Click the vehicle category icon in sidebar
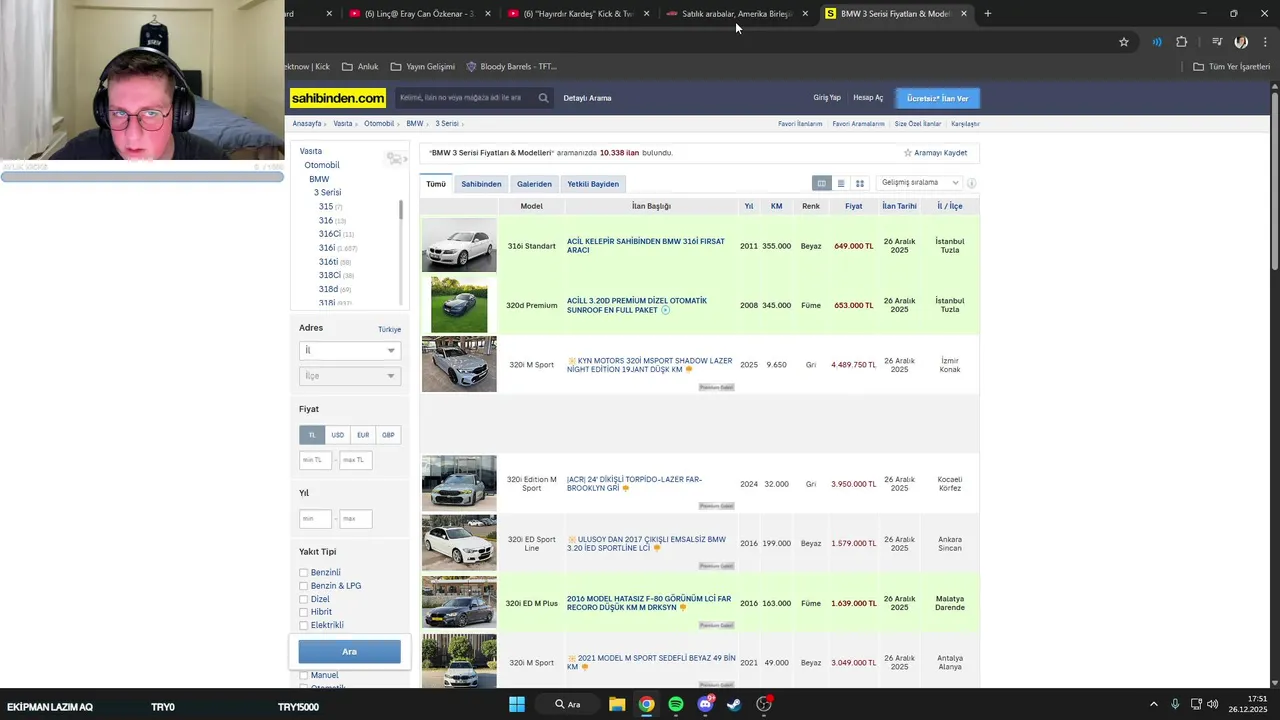 click(x=395, y=159)
